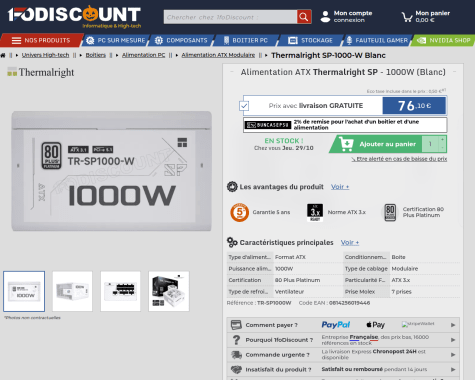The height and width of the screenshot is (380, 475).
Task: Select the fourth thumbnail showing box contents
Action: (x=169, y=291)
